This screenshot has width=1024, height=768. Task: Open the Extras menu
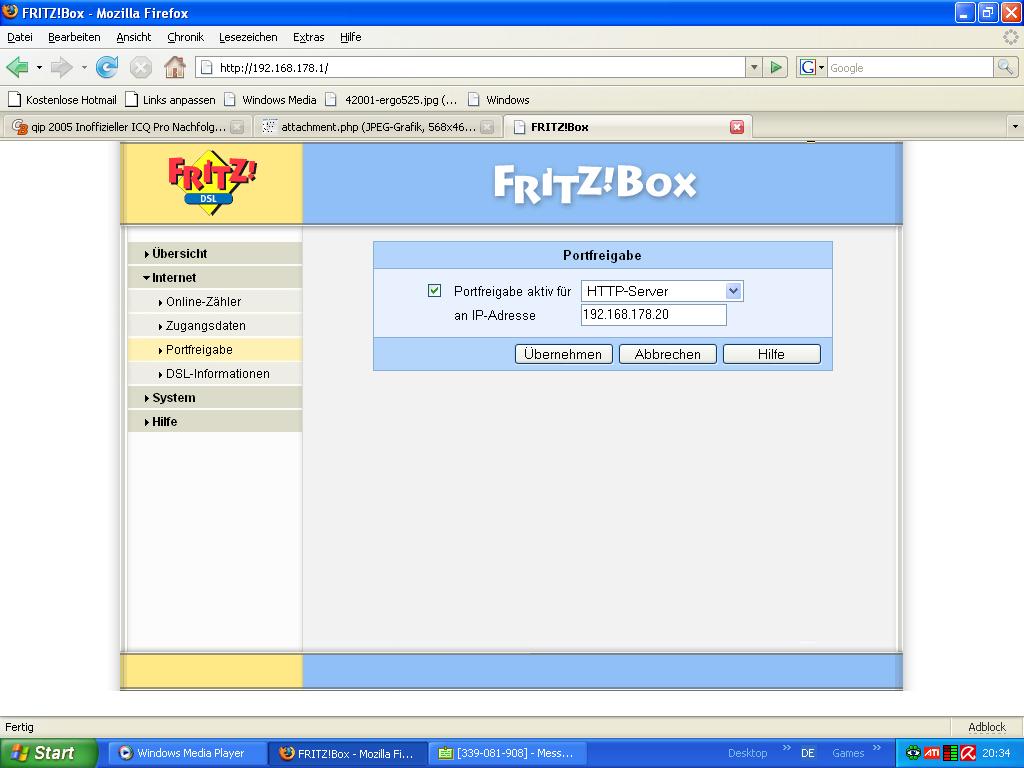pos(308,37)
